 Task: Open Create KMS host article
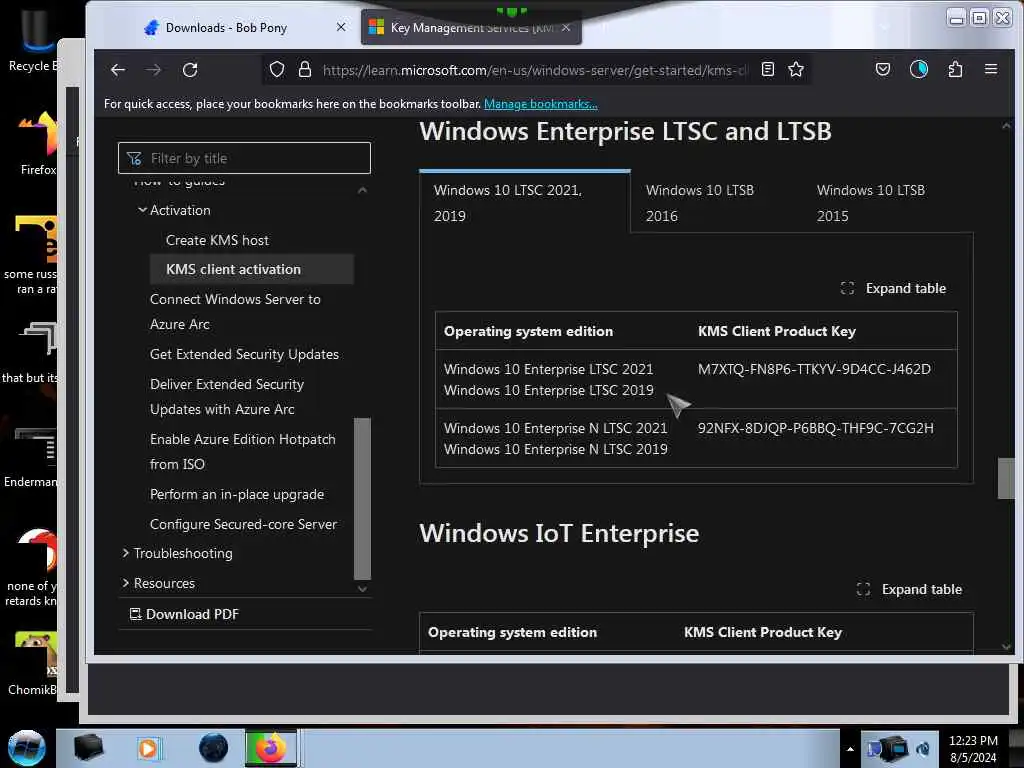tap(217, 240)
